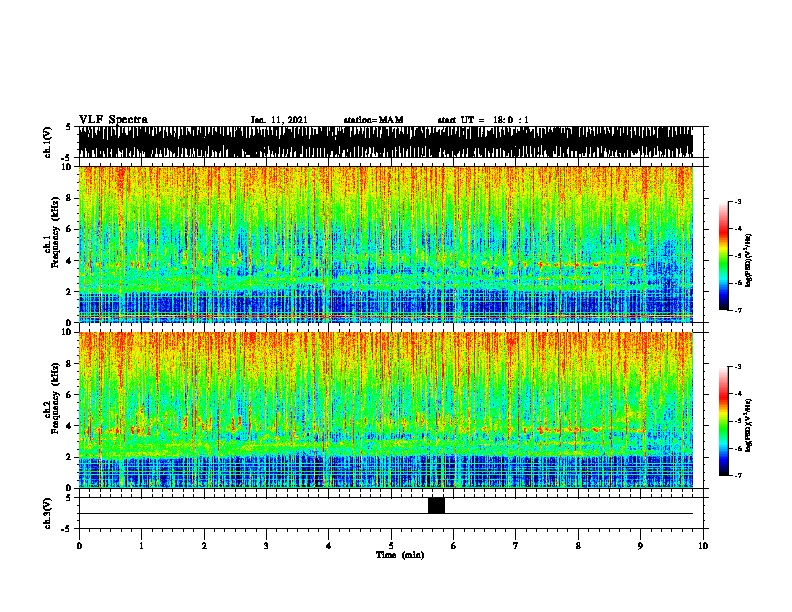The image size is (792, 612).
Task: Click the date "Jan. 11, 2021"
Action: pyautogui.click(x=279, y=120)
